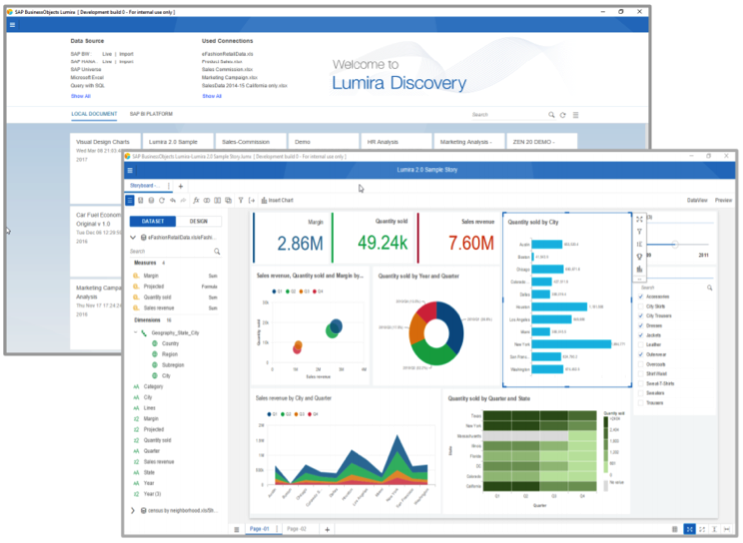Click search magnifier in dataset panel

[217, 252]
